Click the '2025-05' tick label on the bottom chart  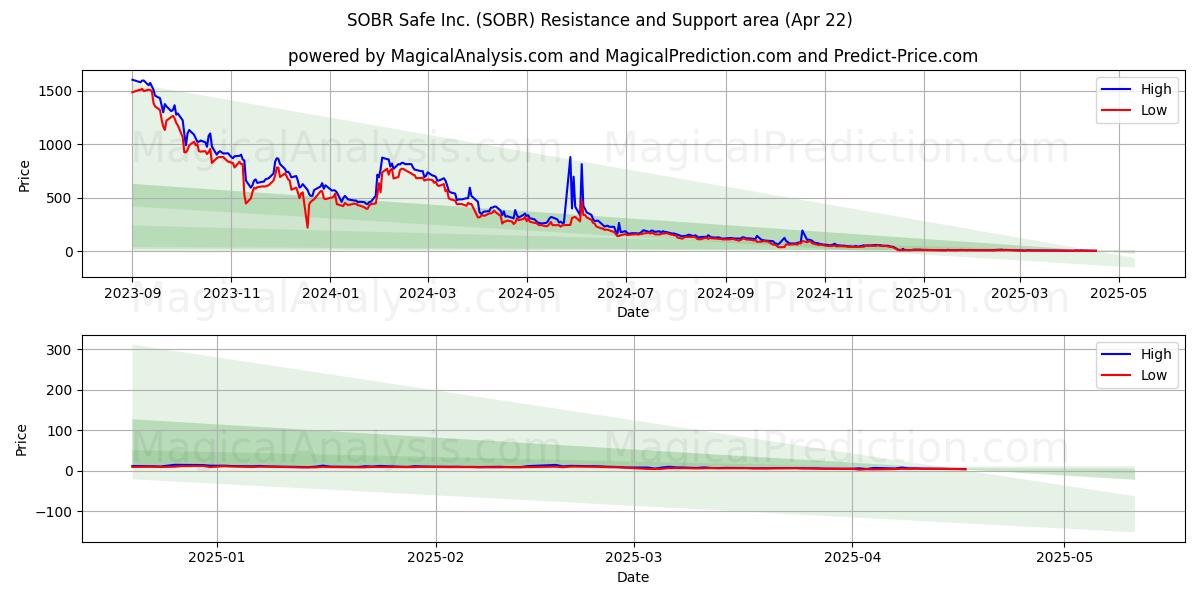point(1065,558)
